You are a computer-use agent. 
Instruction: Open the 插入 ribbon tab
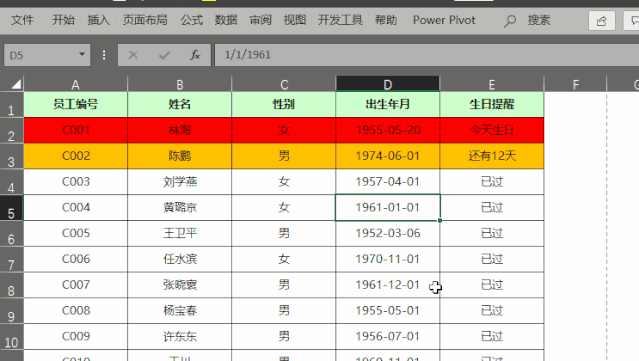(99, 20)
